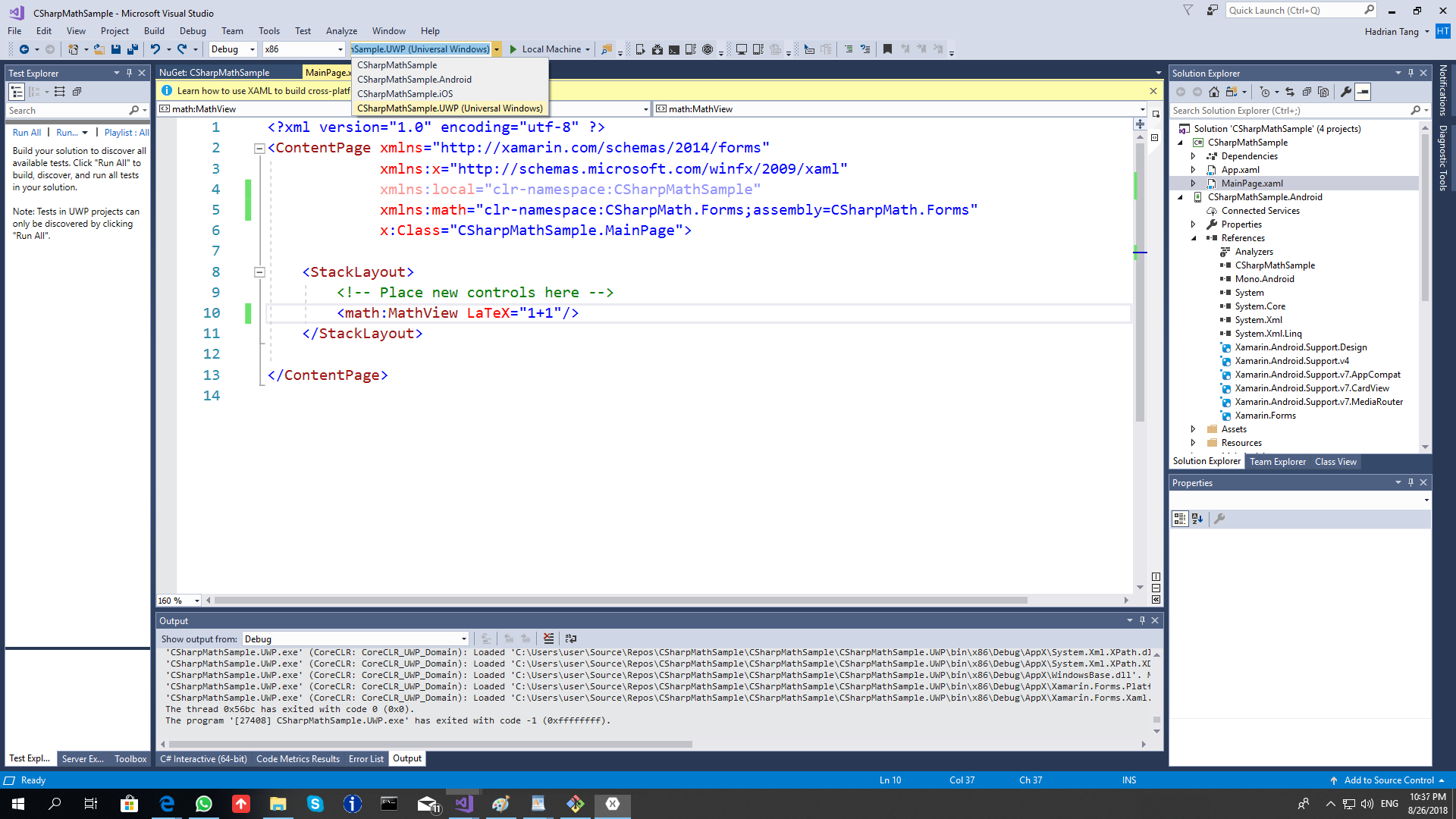Open the Debug solution configuration dropdown
1456x819 pixels.
[x=232, y=49]
